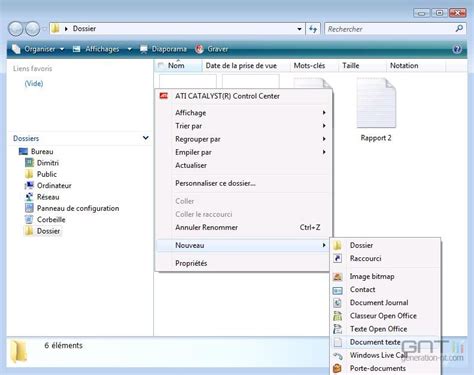Toggle the checkbox in the Nom column header
The height and width of the screenshot is (375, 474).
(161, 66)
